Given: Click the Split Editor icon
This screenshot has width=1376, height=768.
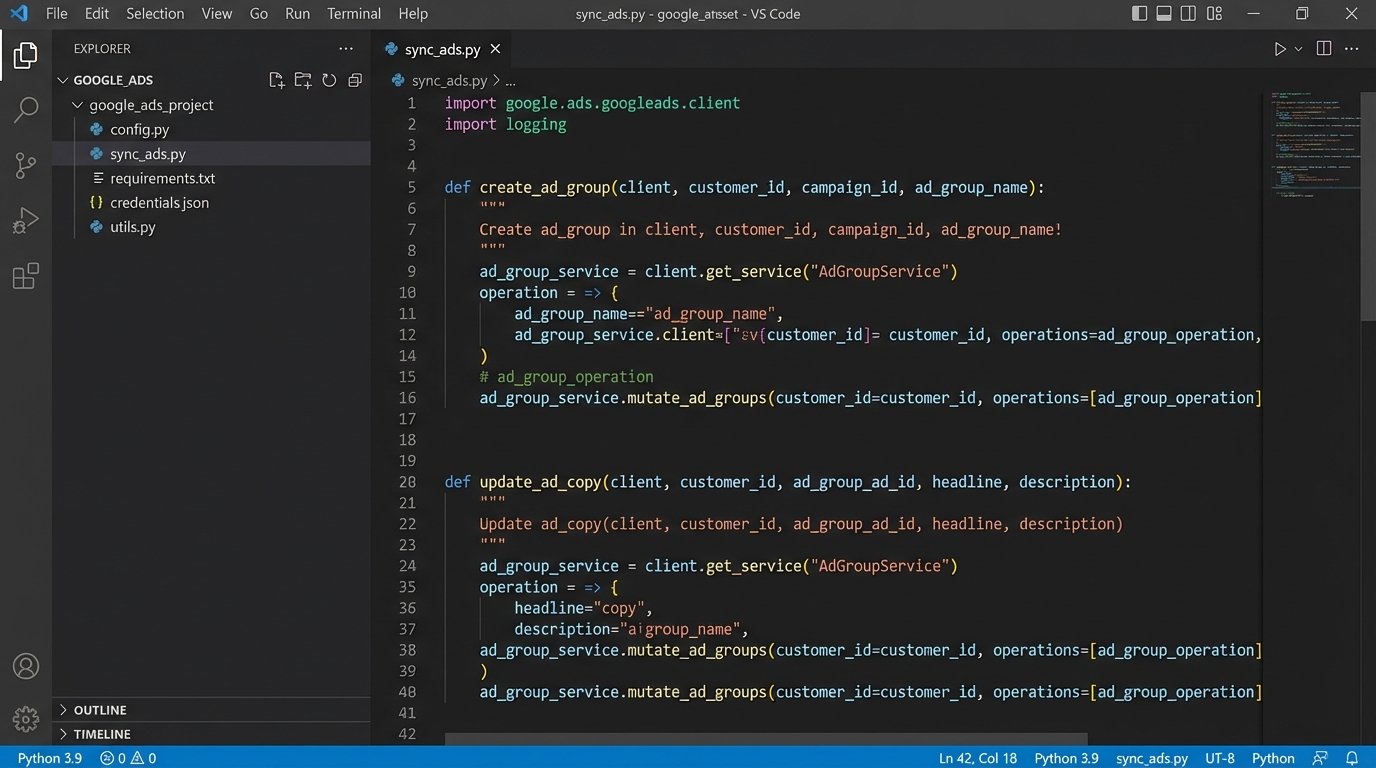Looking at the screenshot, I should click(1324, 49).
